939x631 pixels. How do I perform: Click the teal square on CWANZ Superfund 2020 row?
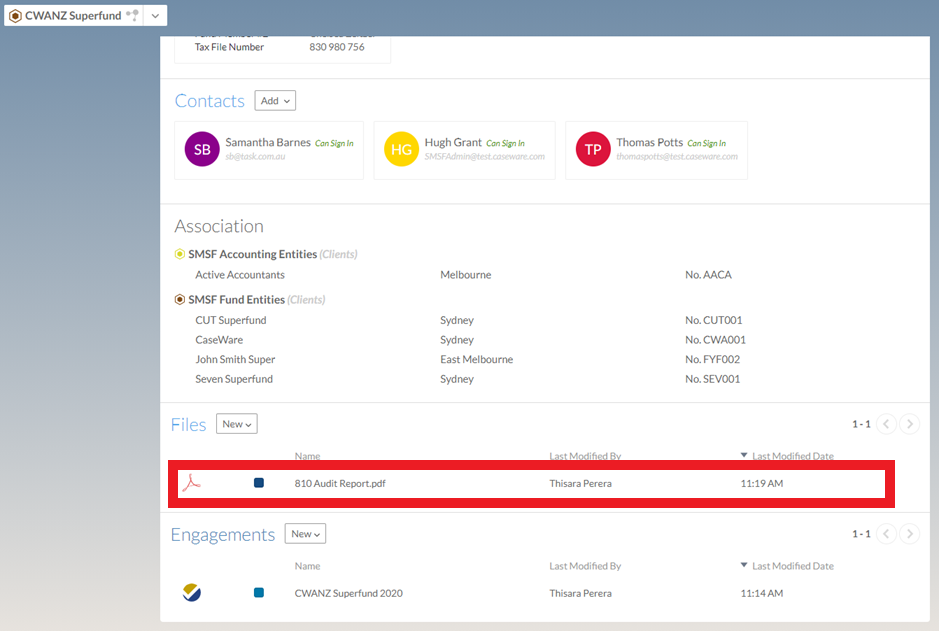259,593
